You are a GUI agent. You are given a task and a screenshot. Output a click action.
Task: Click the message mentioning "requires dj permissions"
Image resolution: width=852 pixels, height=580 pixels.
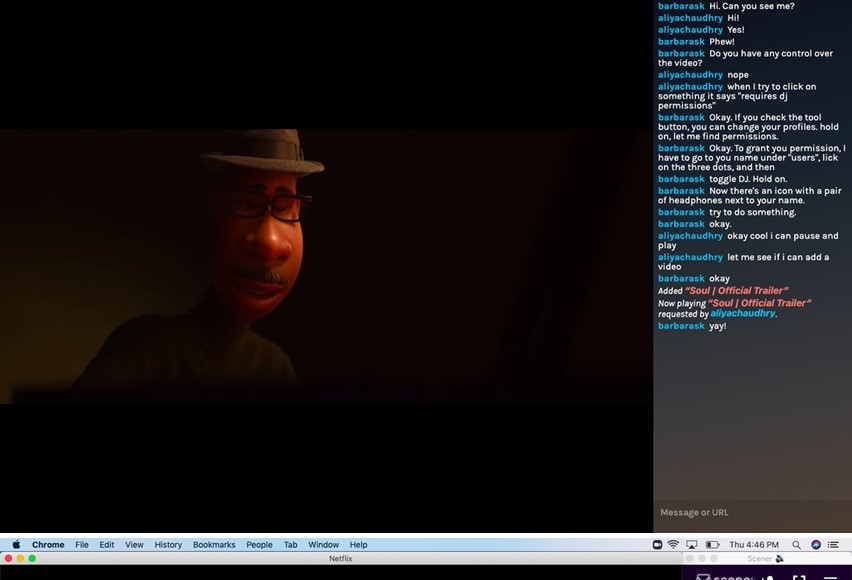pos(737,96)
